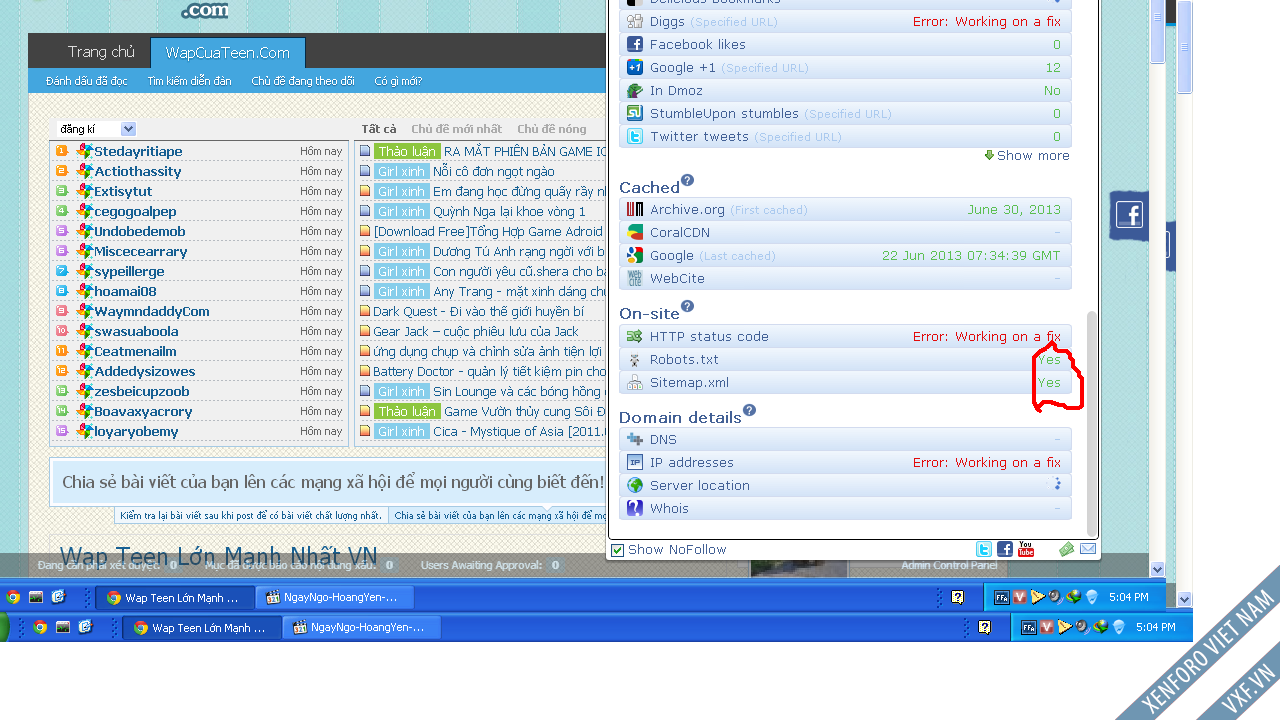
Task: Click the Server location globe icon
Action: point(634,485)
